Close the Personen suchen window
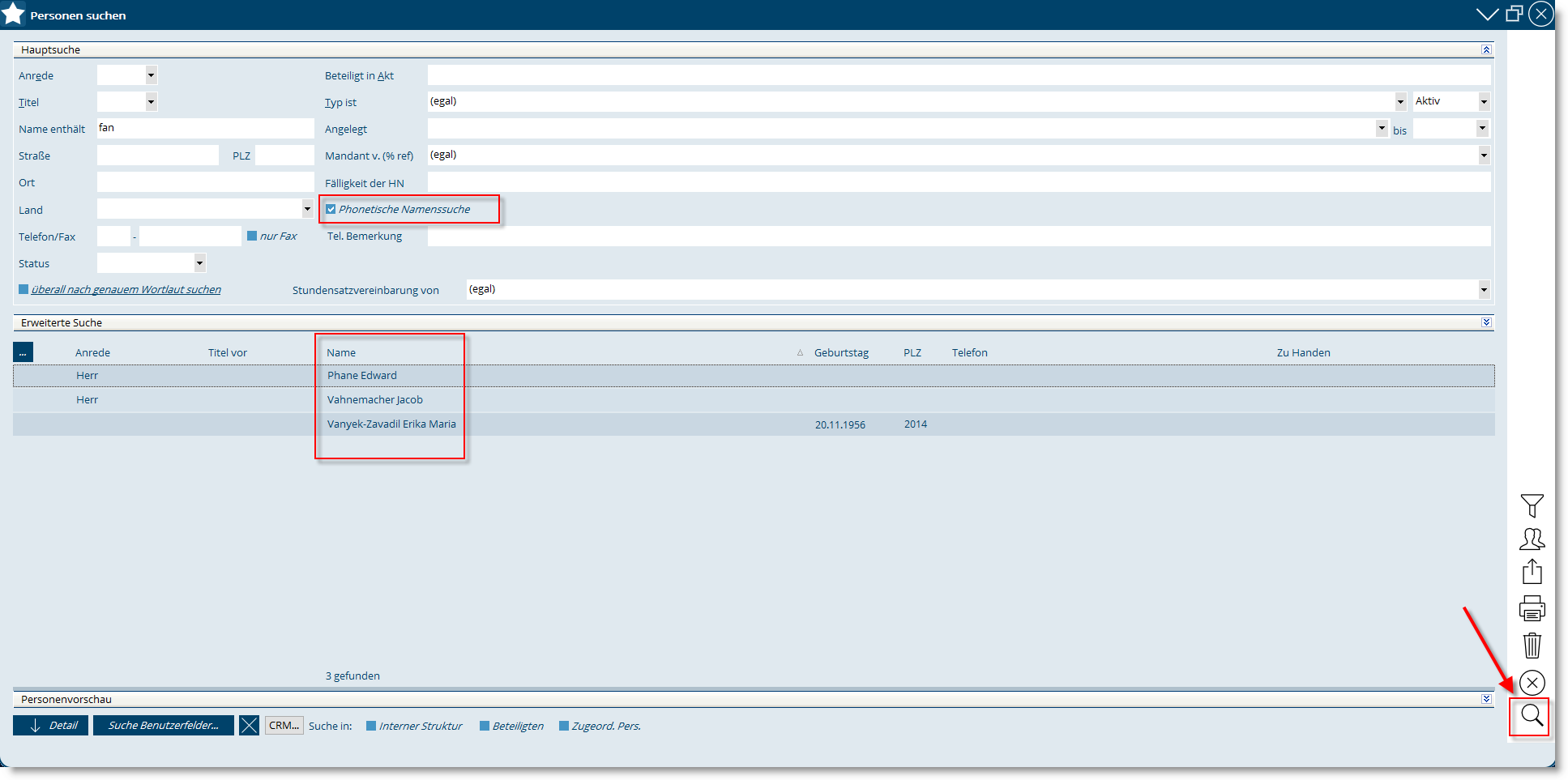The height and width of the screenshot is (780, 1568). [1540, 14]
